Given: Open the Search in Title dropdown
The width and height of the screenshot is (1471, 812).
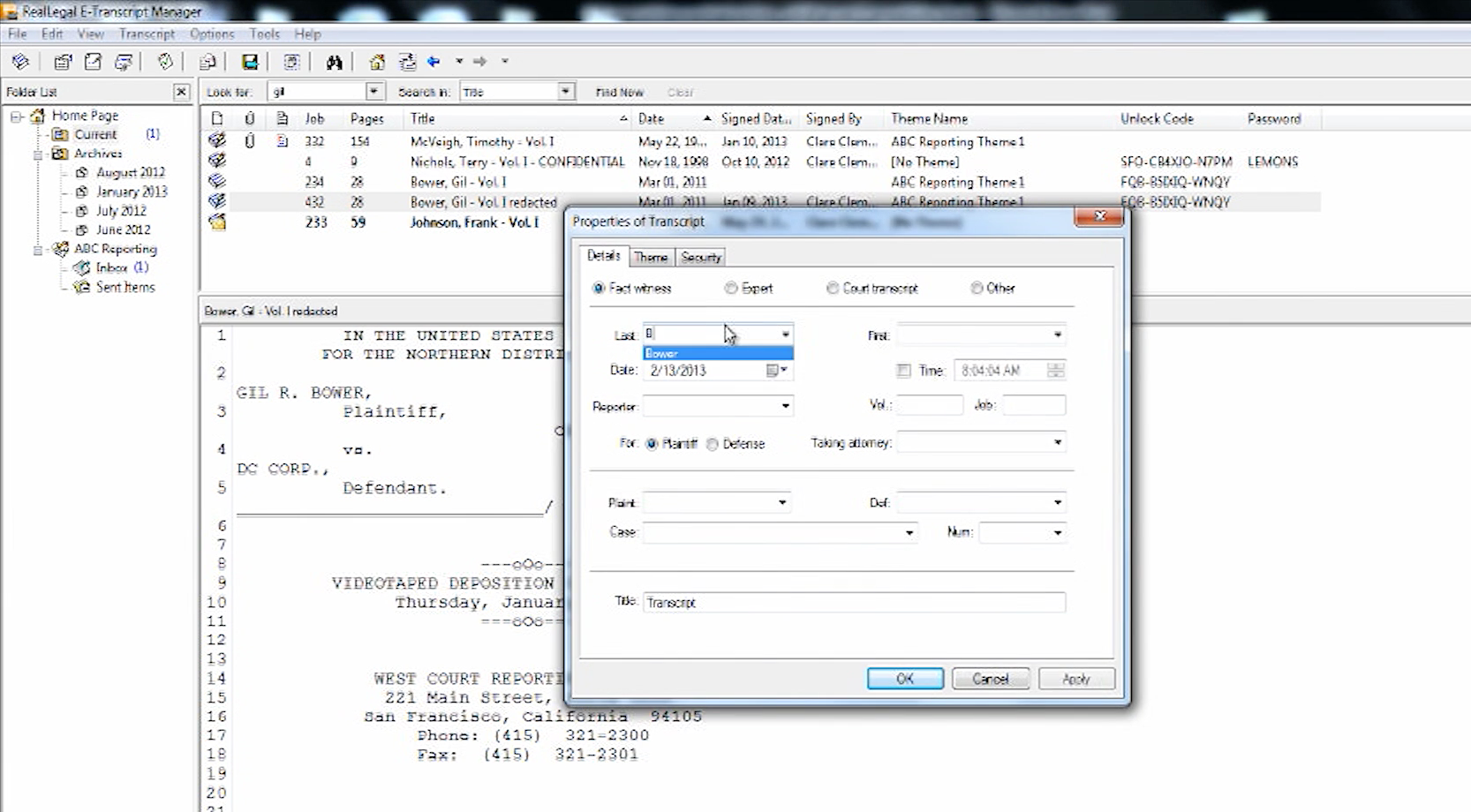Looking at the screenshot, I should (565, 92).
